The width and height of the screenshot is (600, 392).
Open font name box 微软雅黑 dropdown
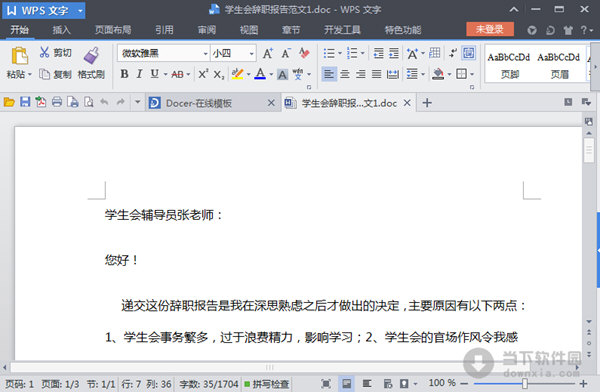click(205, 54)
